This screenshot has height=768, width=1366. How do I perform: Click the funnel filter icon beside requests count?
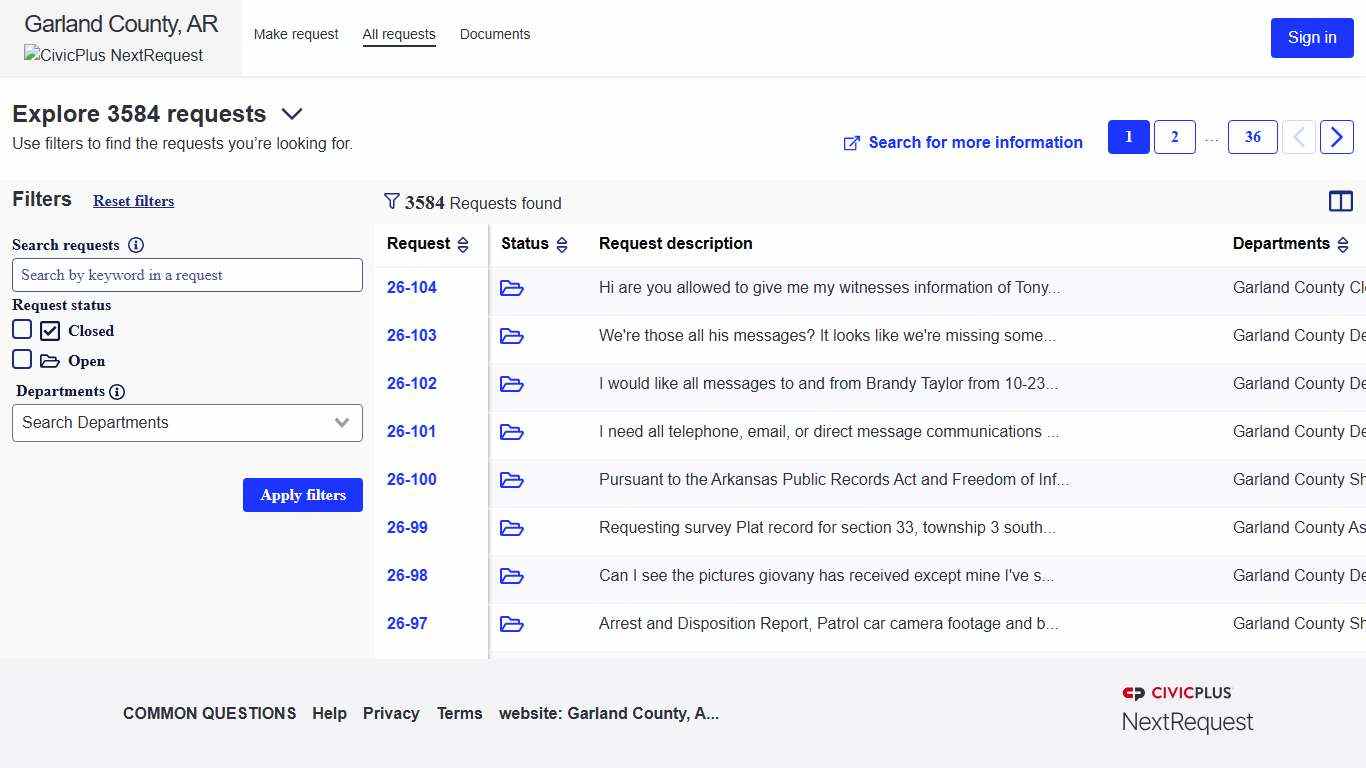pyautogui.click(x=392, y=201)
